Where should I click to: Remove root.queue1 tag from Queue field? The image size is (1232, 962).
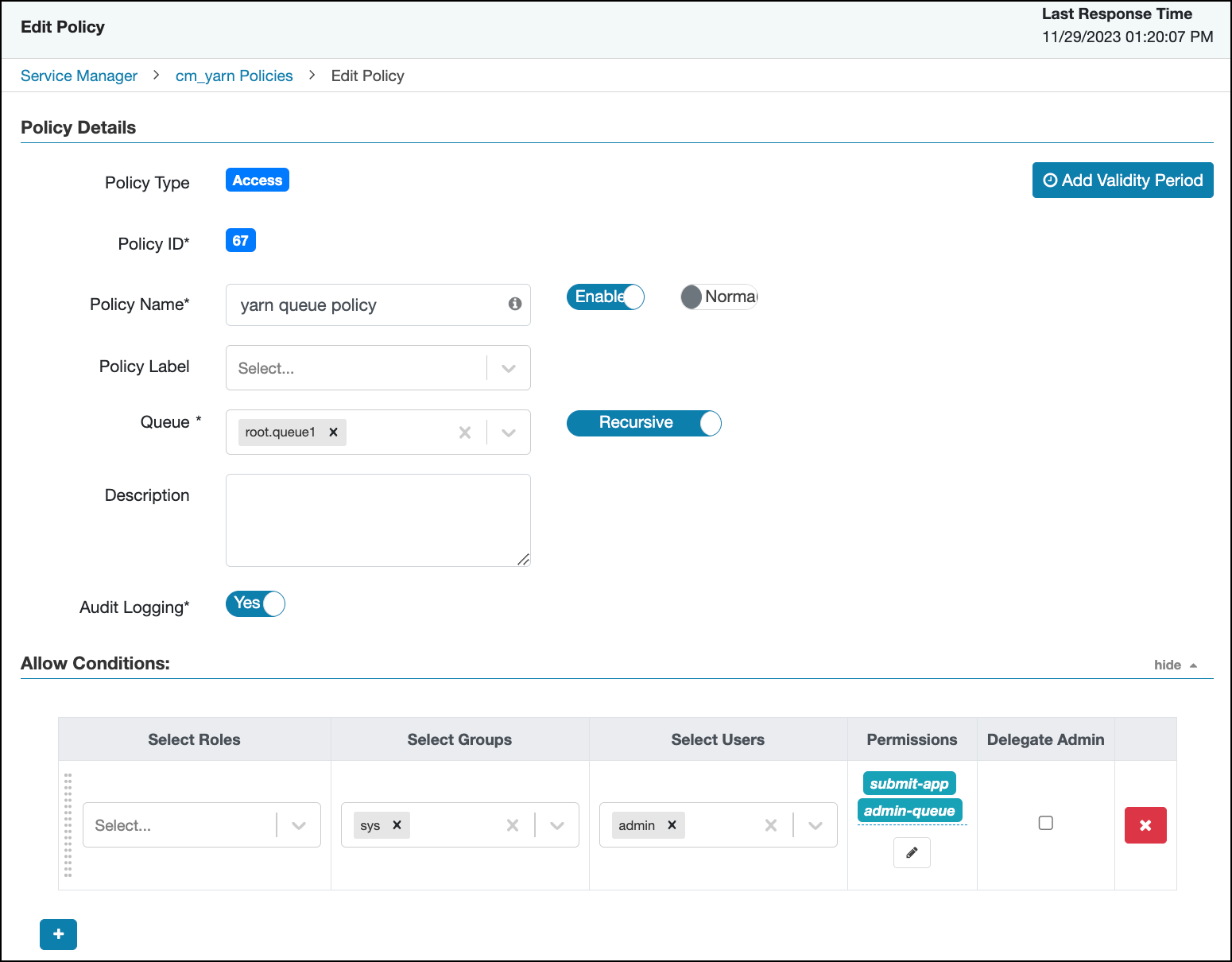[334, 433]
